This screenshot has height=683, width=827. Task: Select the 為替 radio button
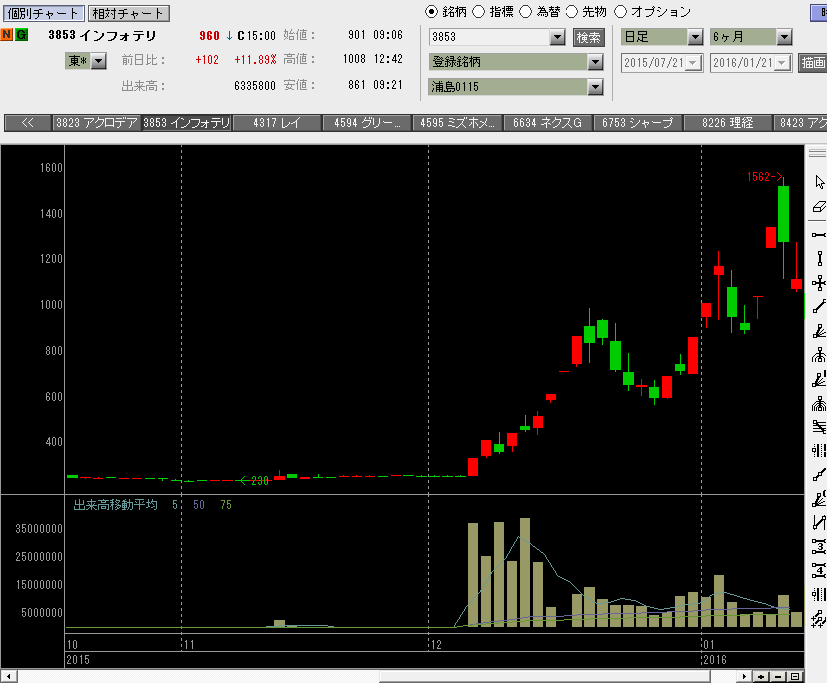pyautogui.click(x=525, y=12)
